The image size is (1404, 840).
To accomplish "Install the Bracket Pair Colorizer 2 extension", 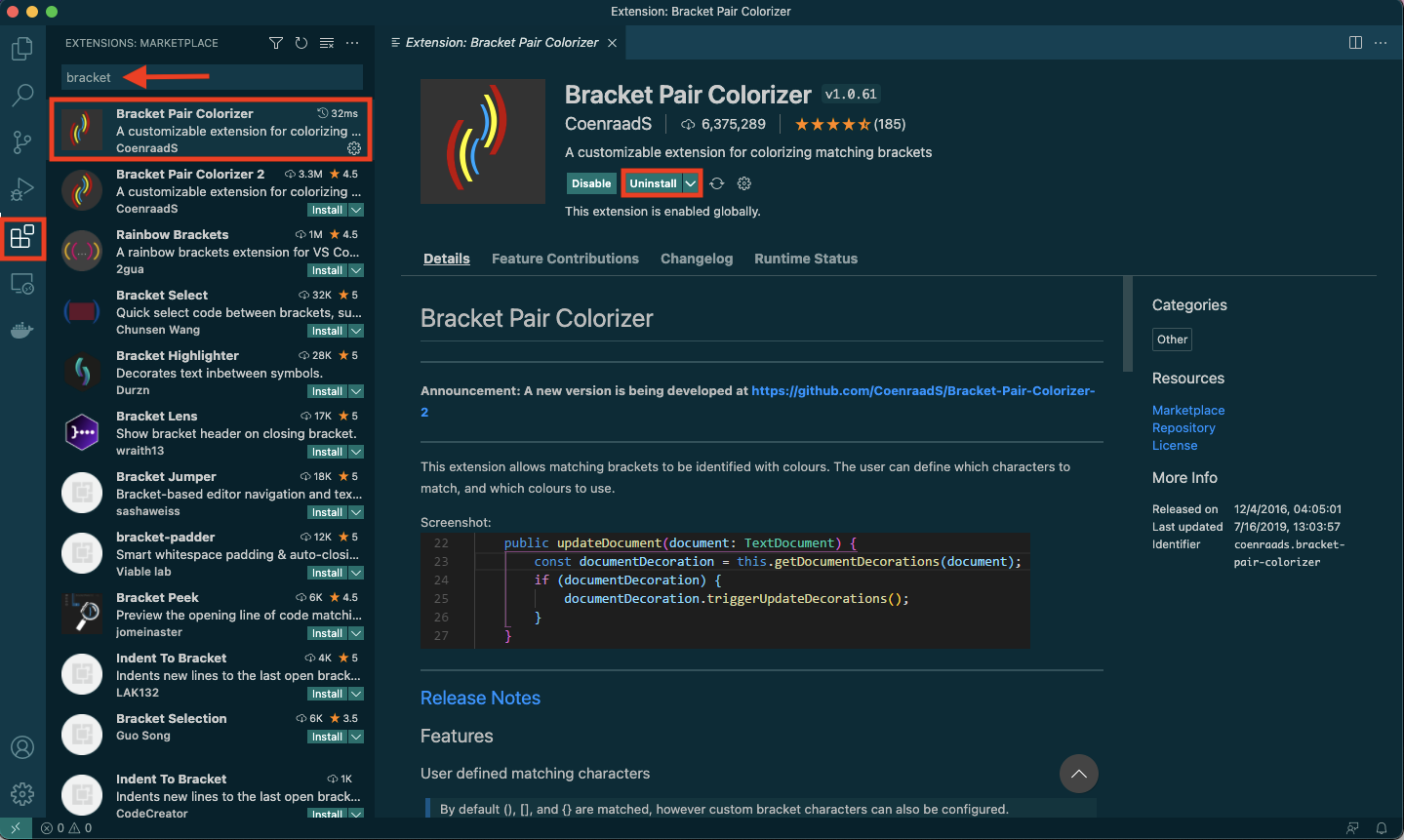I will point(327,210).
